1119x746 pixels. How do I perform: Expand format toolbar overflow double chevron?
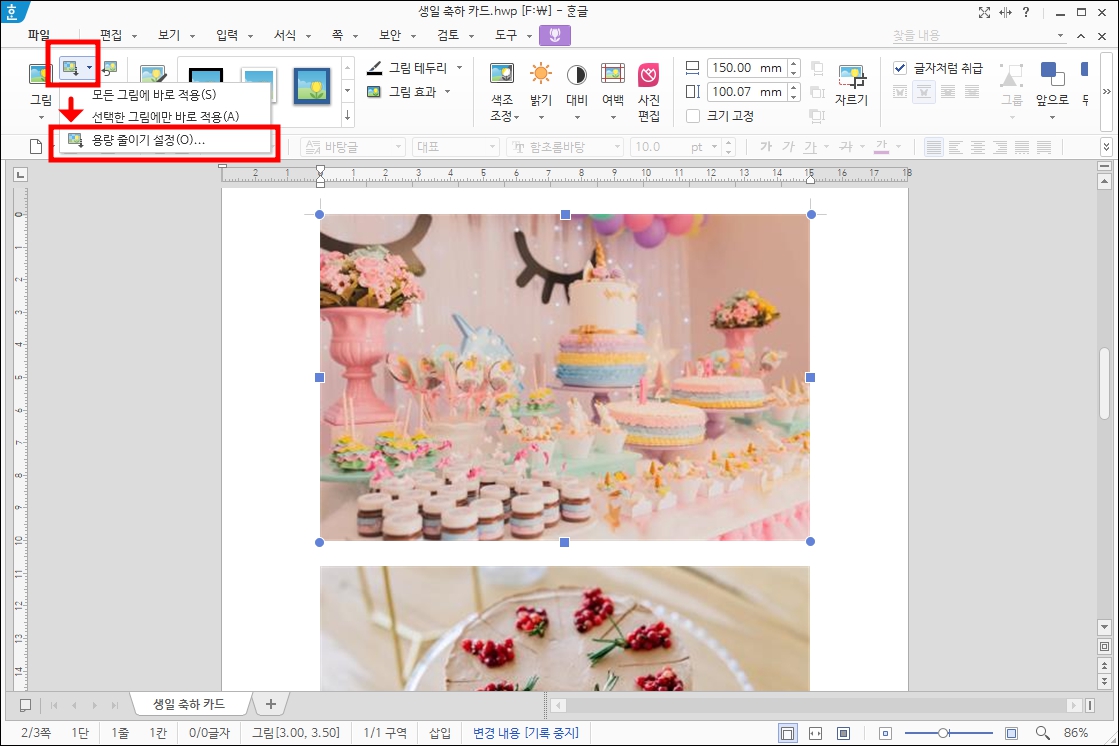point(1106,147)
